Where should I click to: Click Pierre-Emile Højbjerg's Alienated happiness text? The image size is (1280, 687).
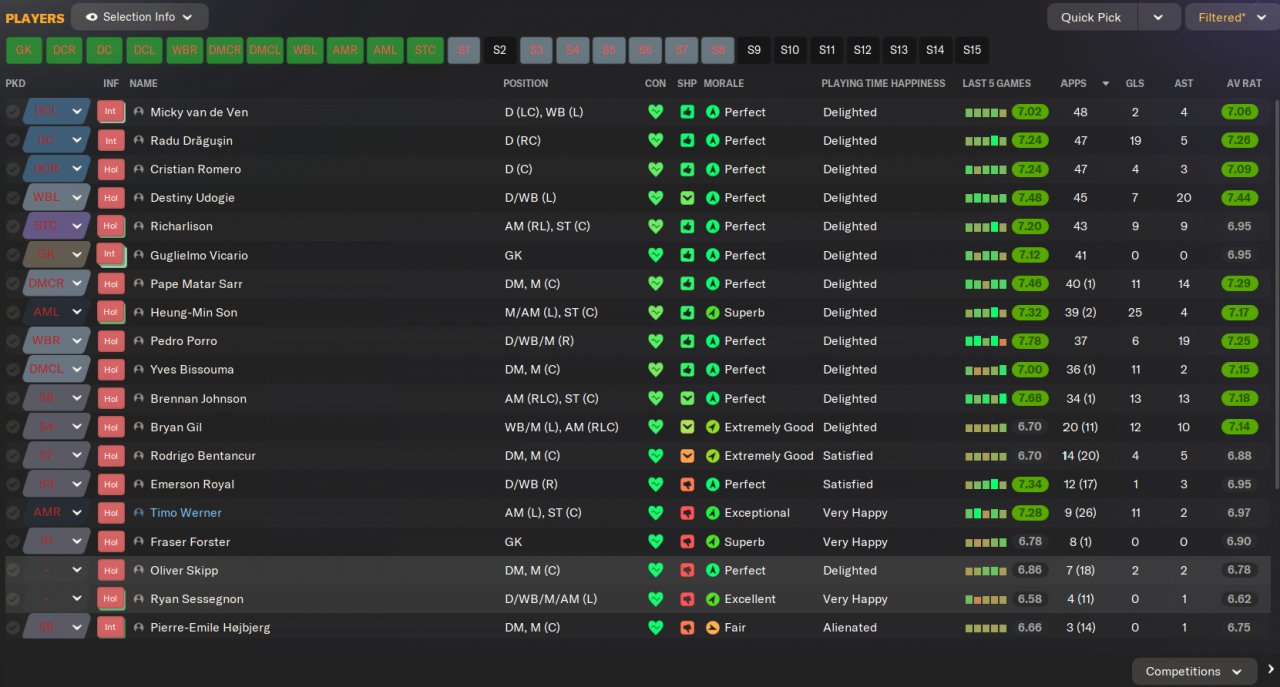click(850, 627)
